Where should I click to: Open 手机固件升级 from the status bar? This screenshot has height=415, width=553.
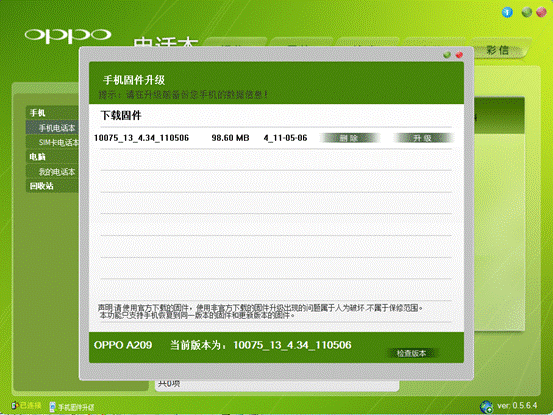[x=72, y=407]
